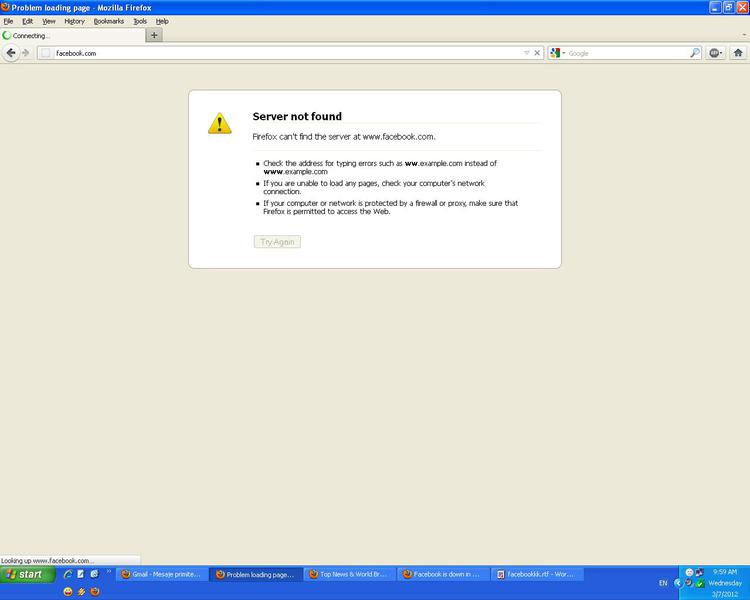Open the History menu

pos(75,21)
